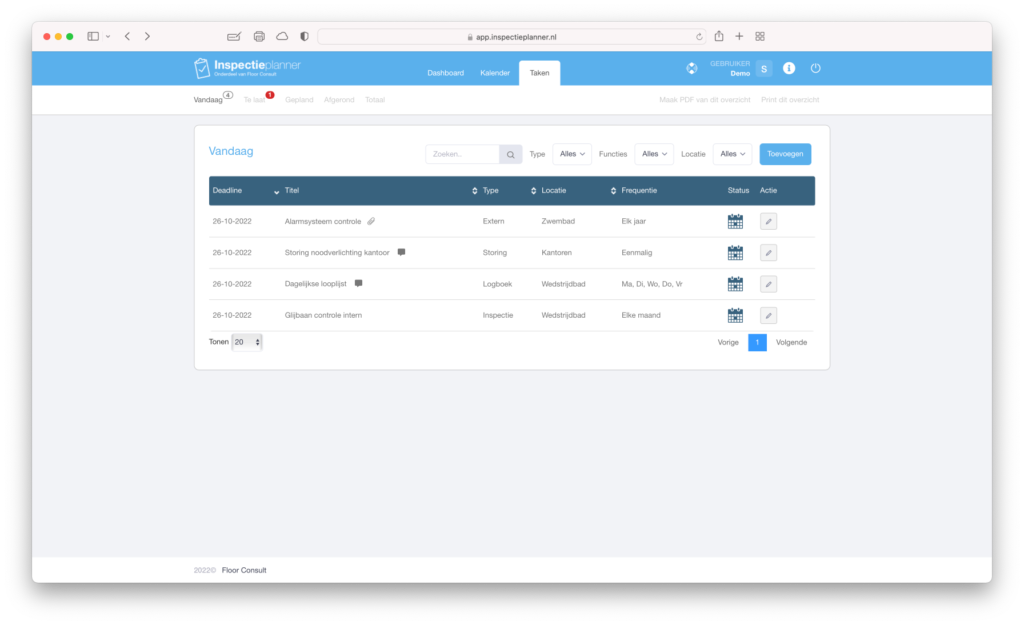
Task: Click the Toevoegen button
Action: click(x=784, y=154)
